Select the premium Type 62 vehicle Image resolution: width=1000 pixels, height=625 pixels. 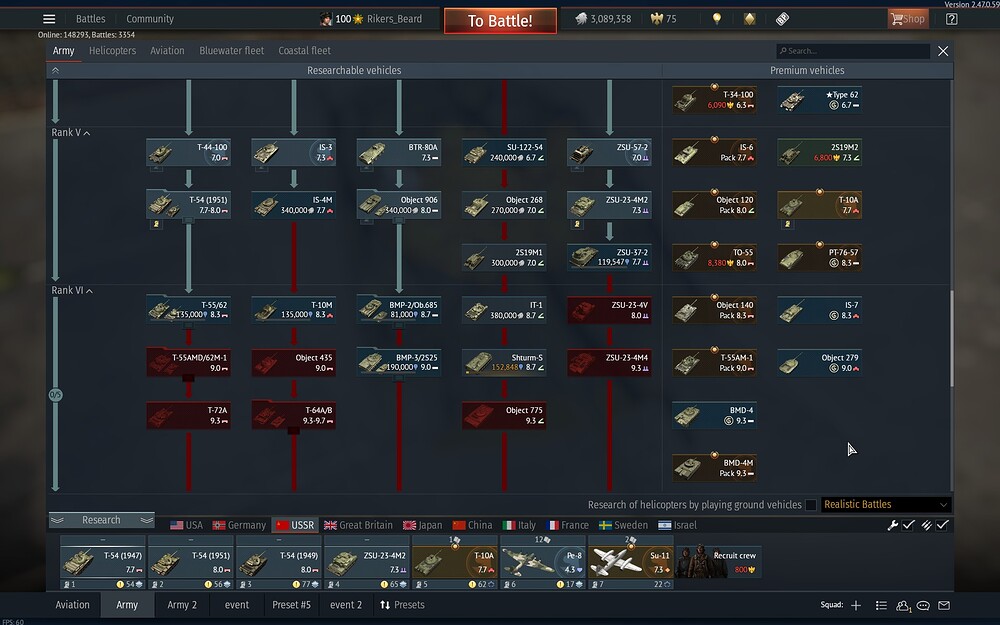click(x=820, y=100)
